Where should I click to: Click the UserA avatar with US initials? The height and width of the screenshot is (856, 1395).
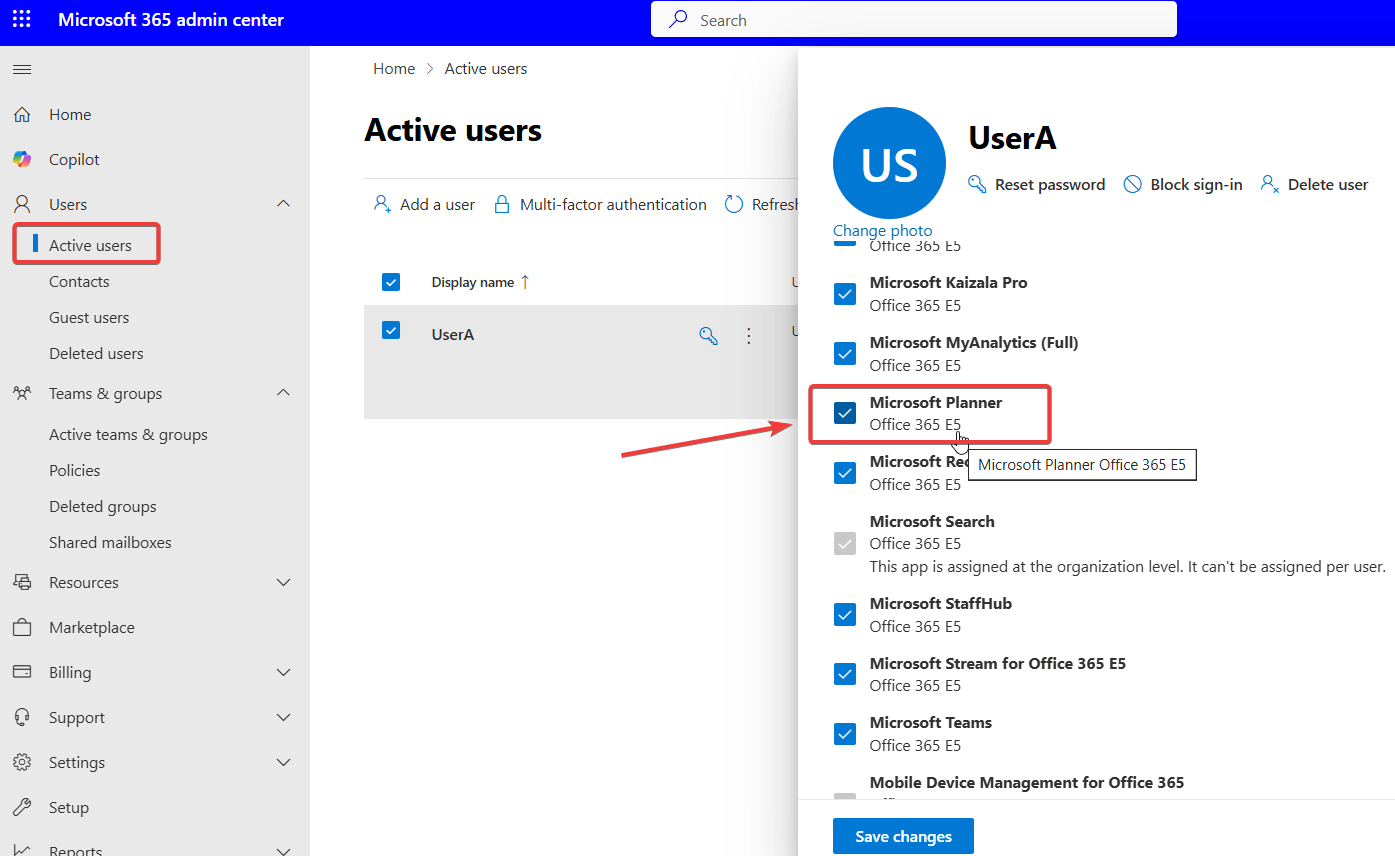(x=889, y=164)
